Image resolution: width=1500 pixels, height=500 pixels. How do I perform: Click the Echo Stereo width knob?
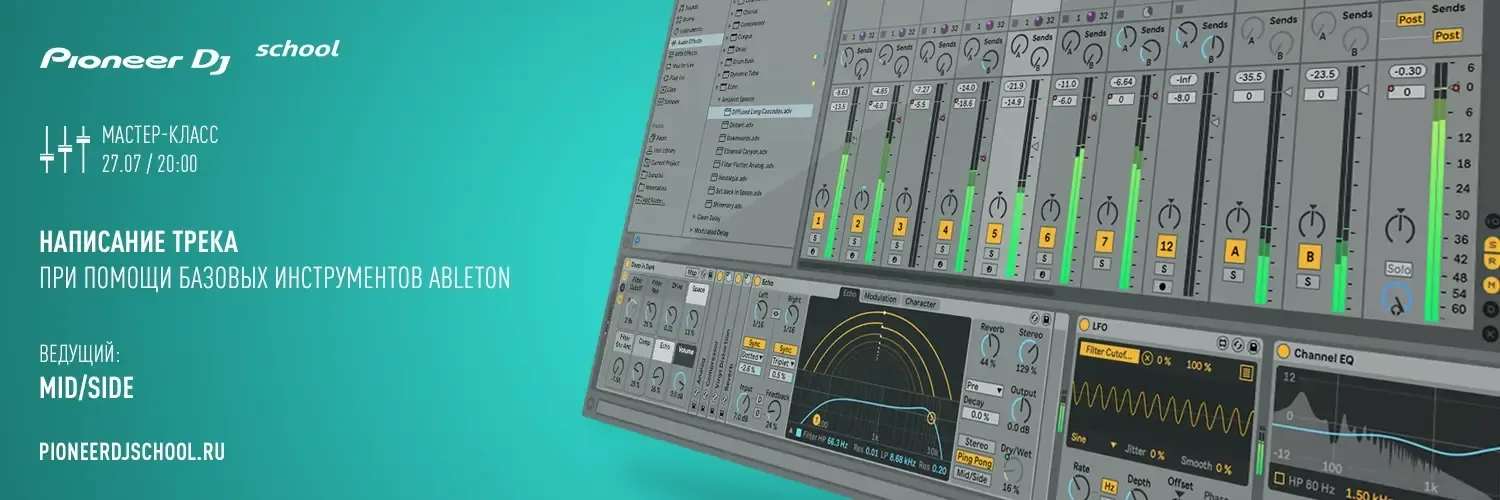[x=1030, y=352]
